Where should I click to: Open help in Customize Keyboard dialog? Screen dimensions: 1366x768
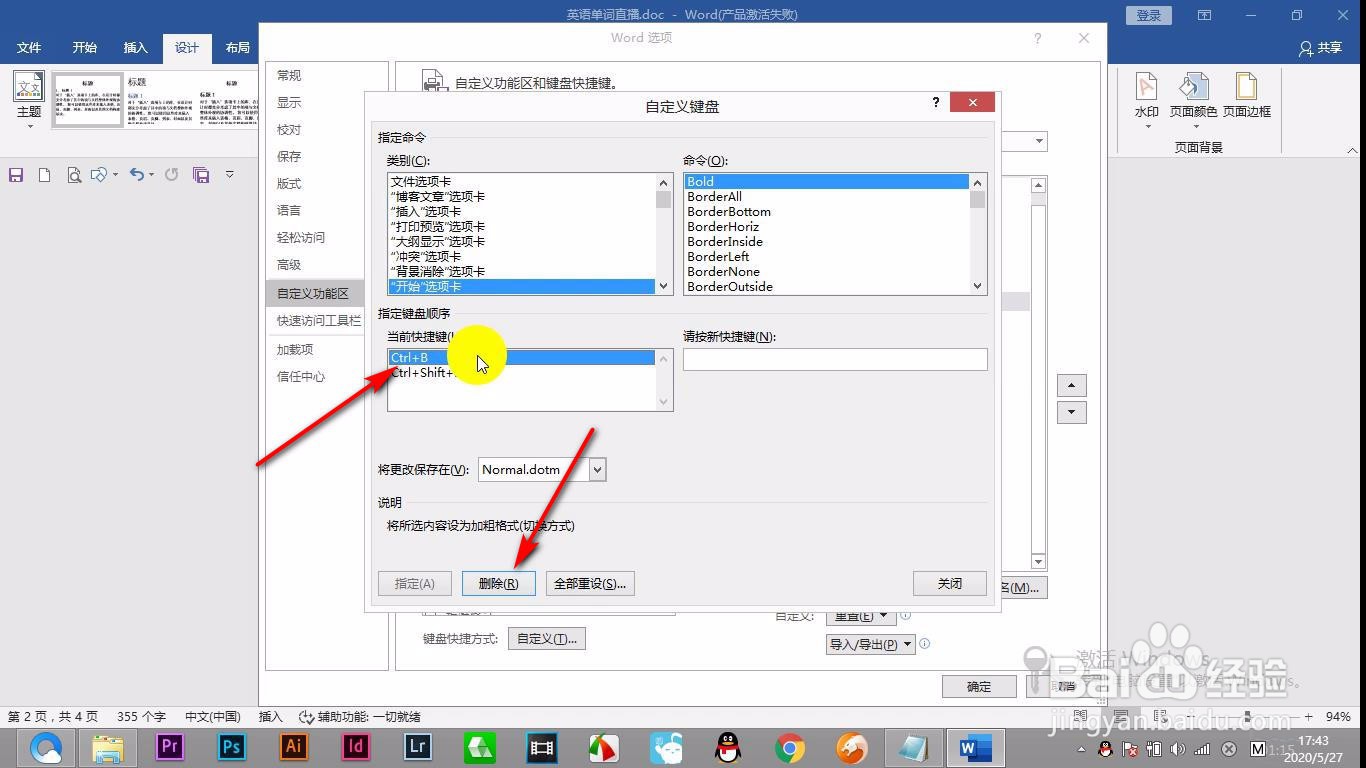(x=936, y=102)
